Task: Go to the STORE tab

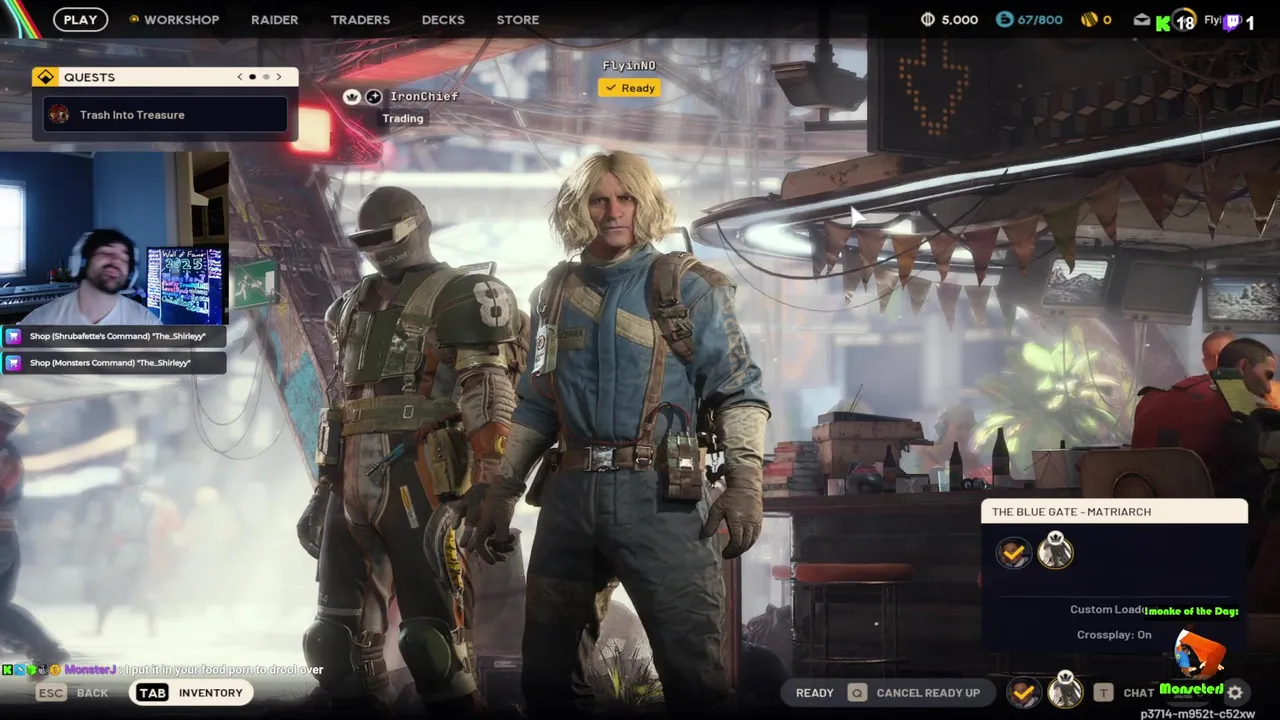Action: (x=518, y=19)
